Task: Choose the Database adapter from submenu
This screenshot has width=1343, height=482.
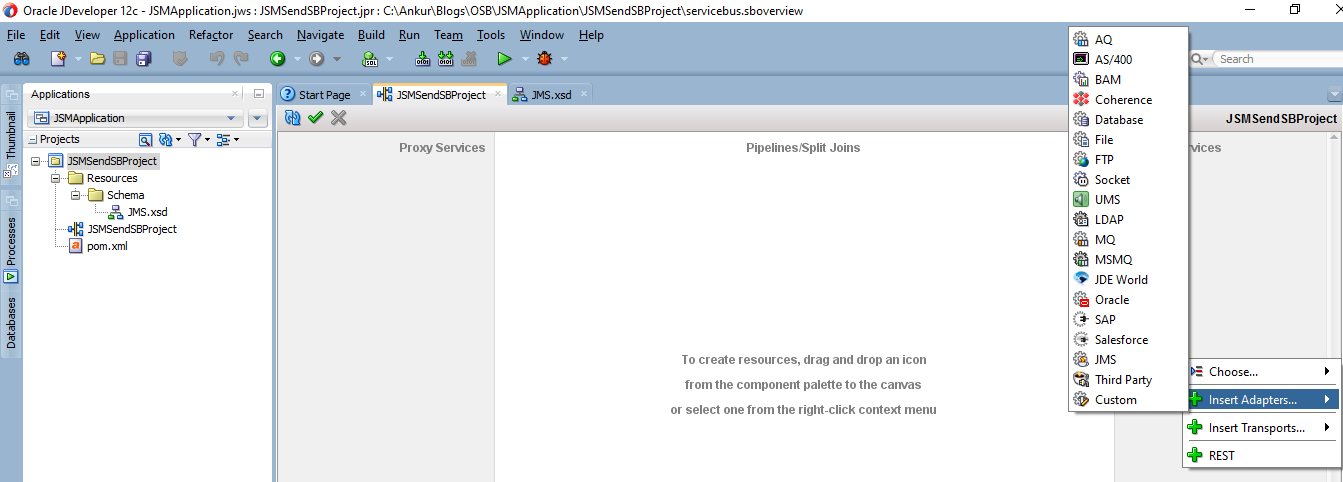Action: point(1118,120)
